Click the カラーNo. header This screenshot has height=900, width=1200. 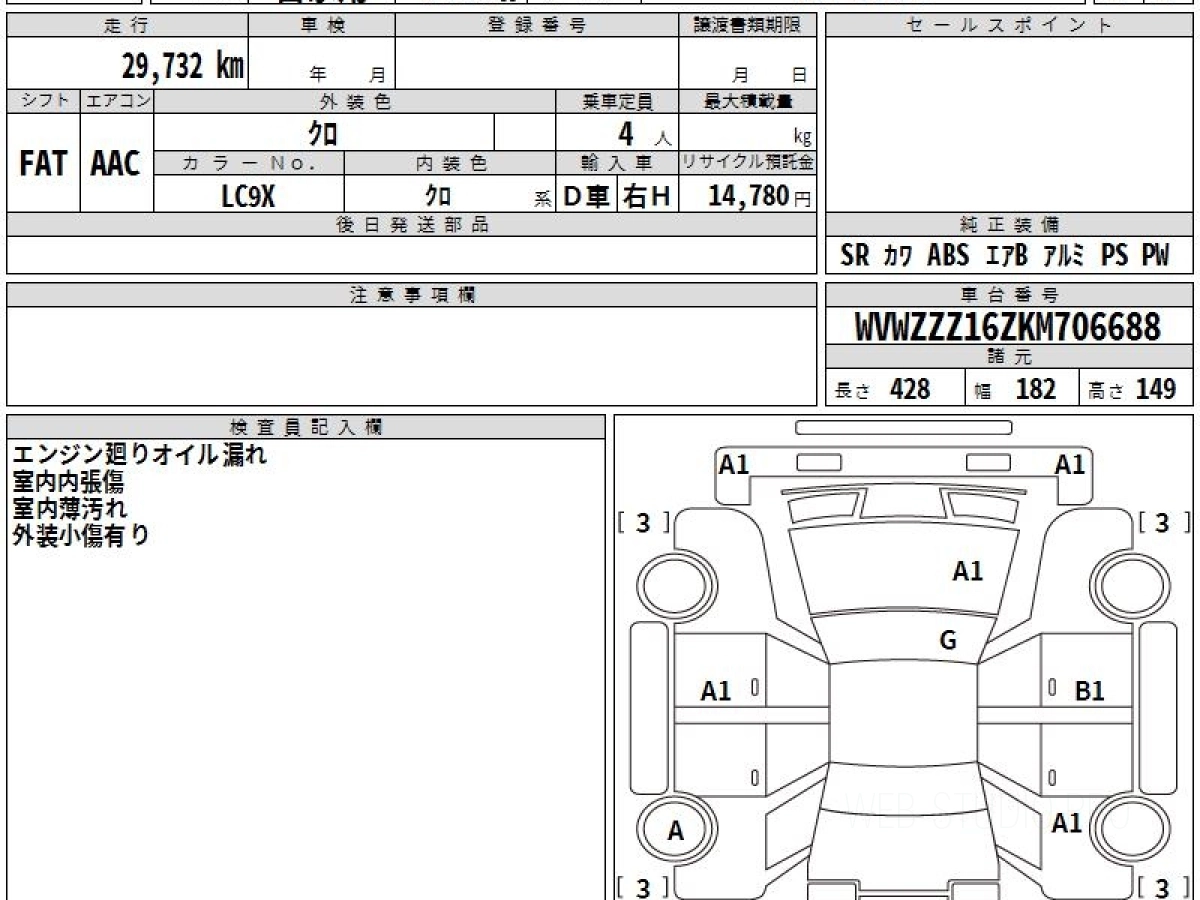click(x=249, y=163)
